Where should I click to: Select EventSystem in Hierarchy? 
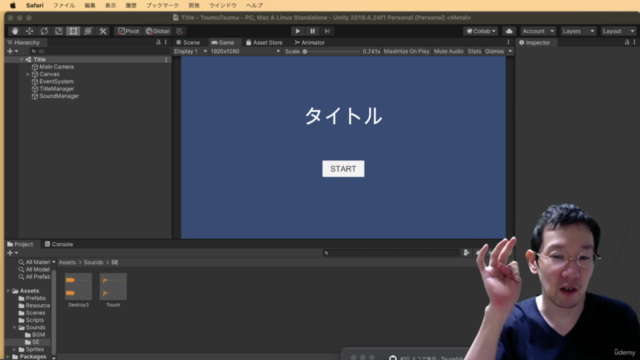pos(56,82)
